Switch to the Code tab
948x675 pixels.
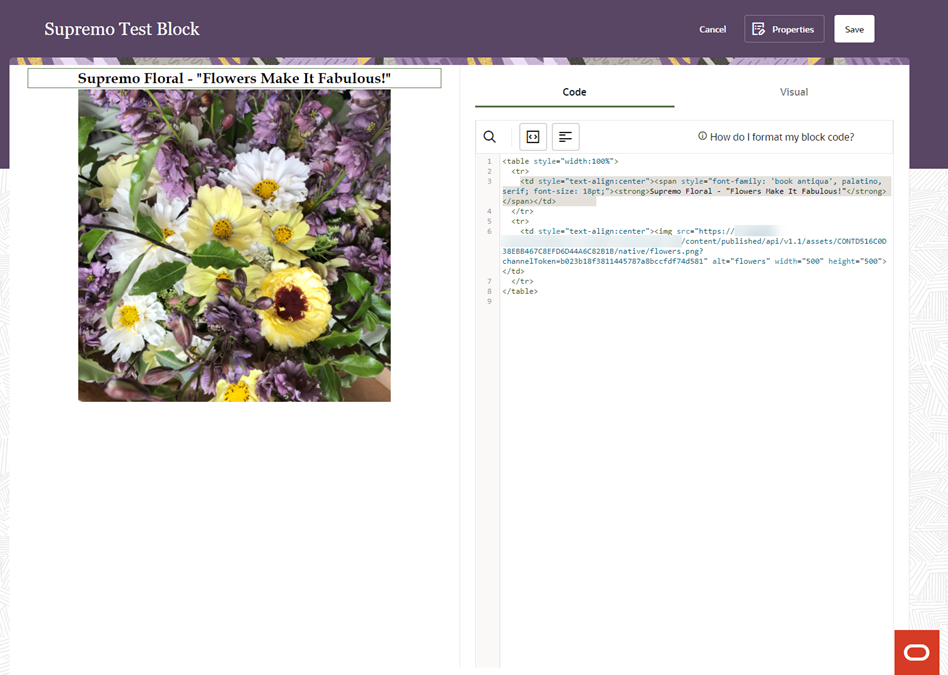pyautogui.click(x=574, y=92)
